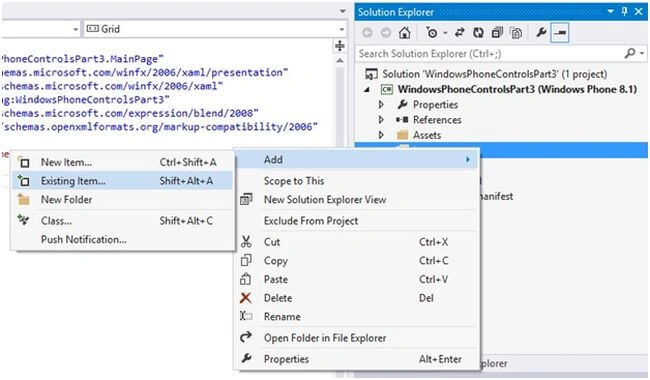This screenshot has height=380, width=650.
Task: Choose New Solution Explorer View
Action: click(357, 199)
